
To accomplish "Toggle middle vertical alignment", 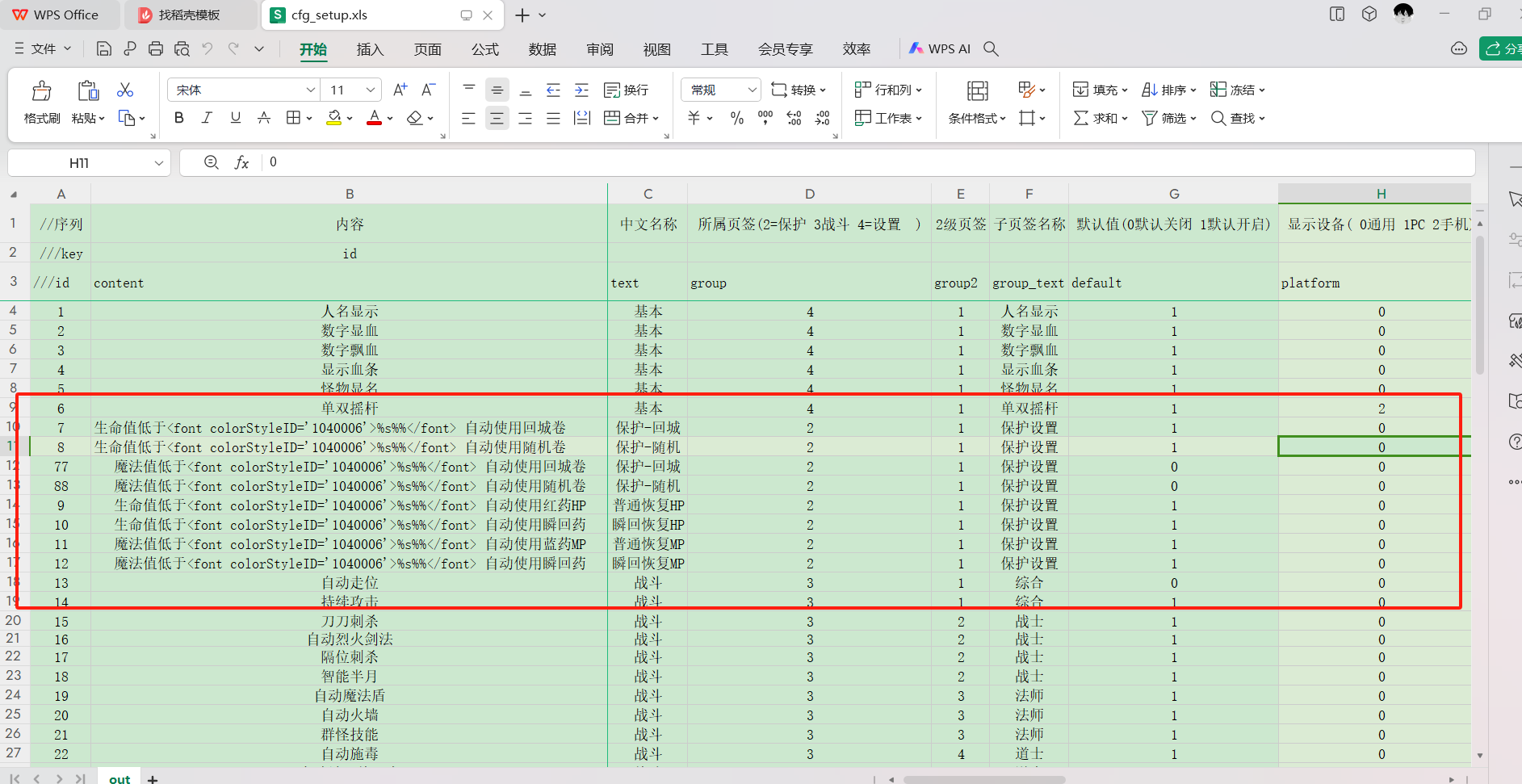I will pos(497,90).
